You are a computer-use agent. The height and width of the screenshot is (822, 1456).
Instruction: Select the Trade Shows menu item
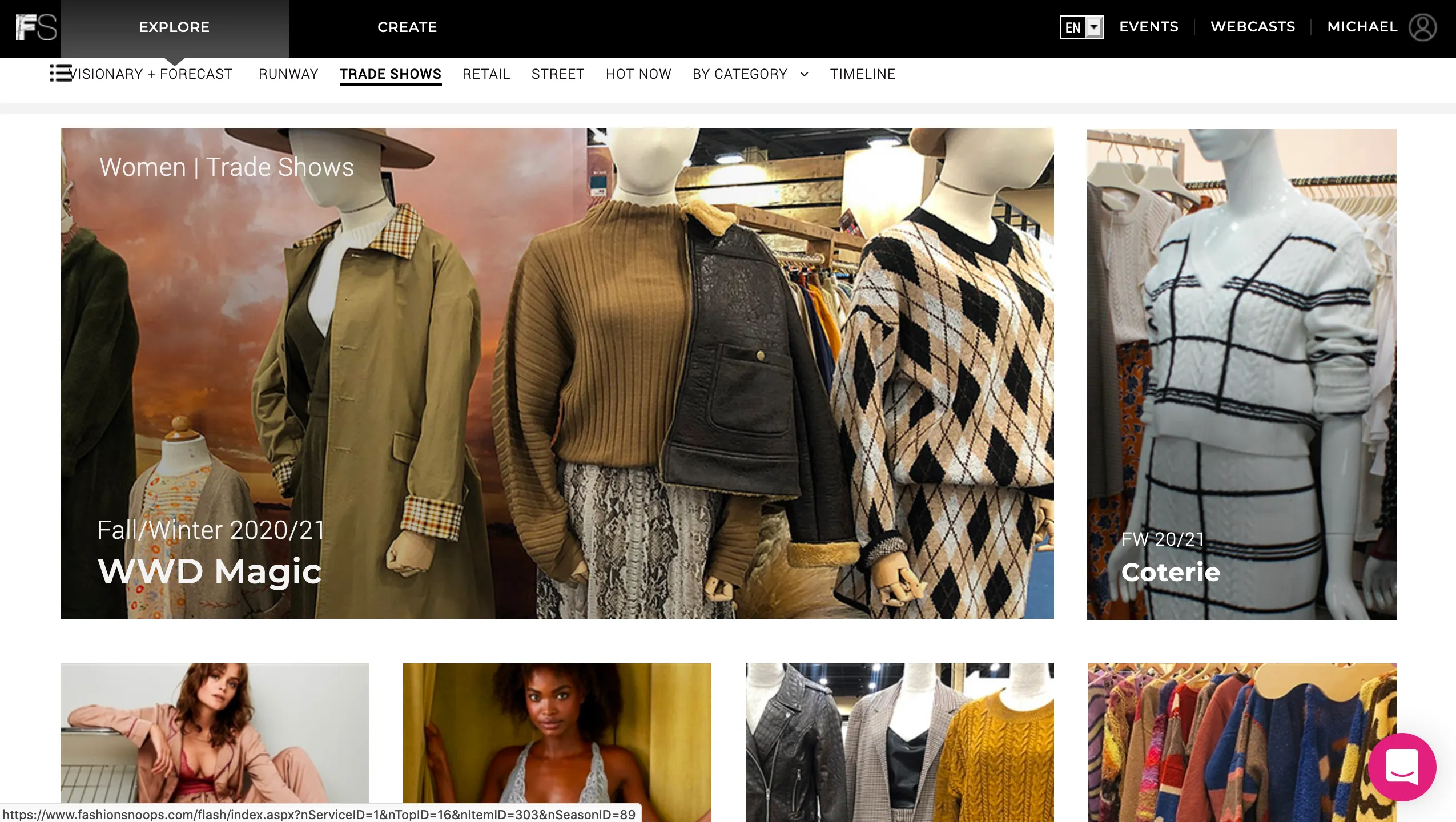(391, 74)
